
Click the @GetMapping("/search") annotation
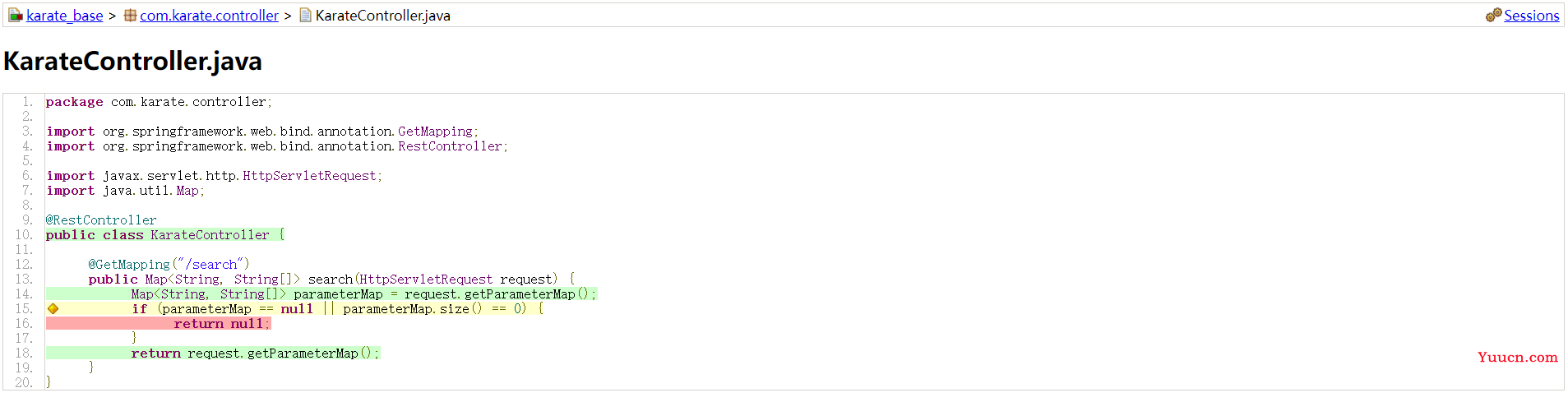click(169, 265)
